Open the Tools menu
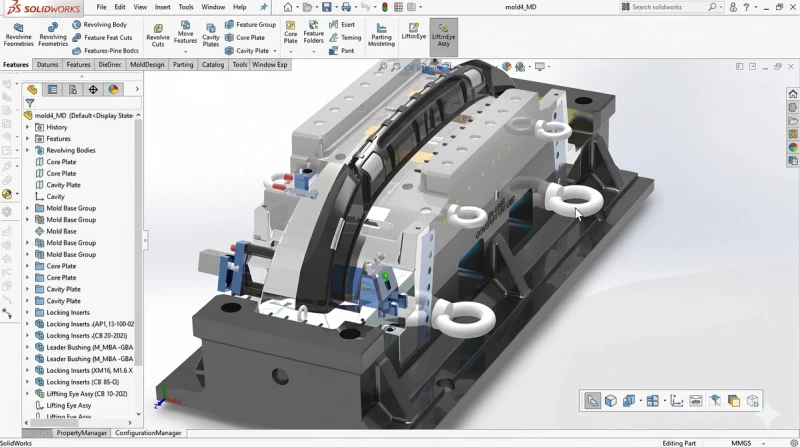Image resolution: width=800 pixels, height=447 pixels. pyautogui.click(x=186, y=7)
